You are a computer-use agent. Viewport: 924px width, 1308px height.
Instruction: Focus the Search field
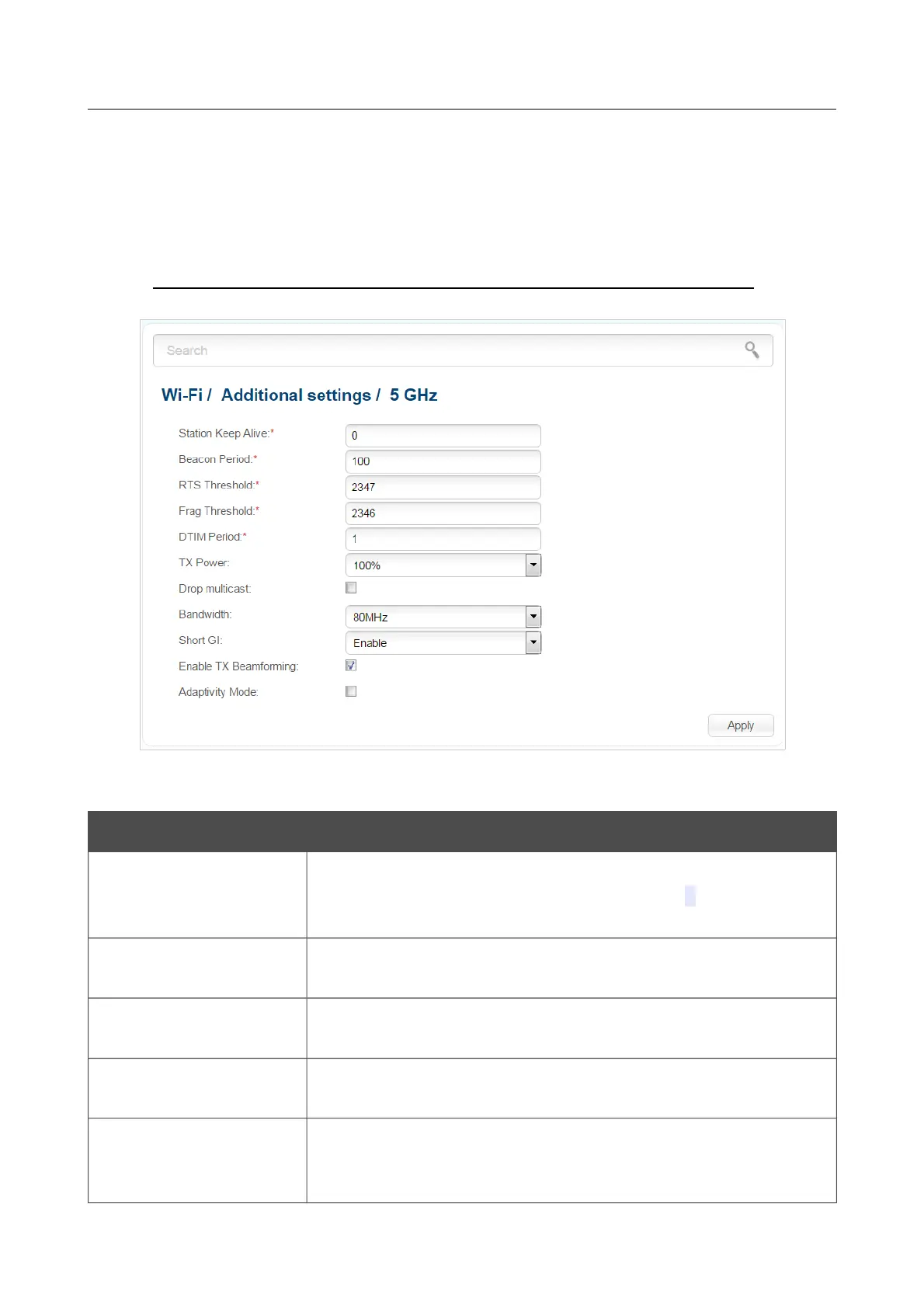[x=463, y=350]
